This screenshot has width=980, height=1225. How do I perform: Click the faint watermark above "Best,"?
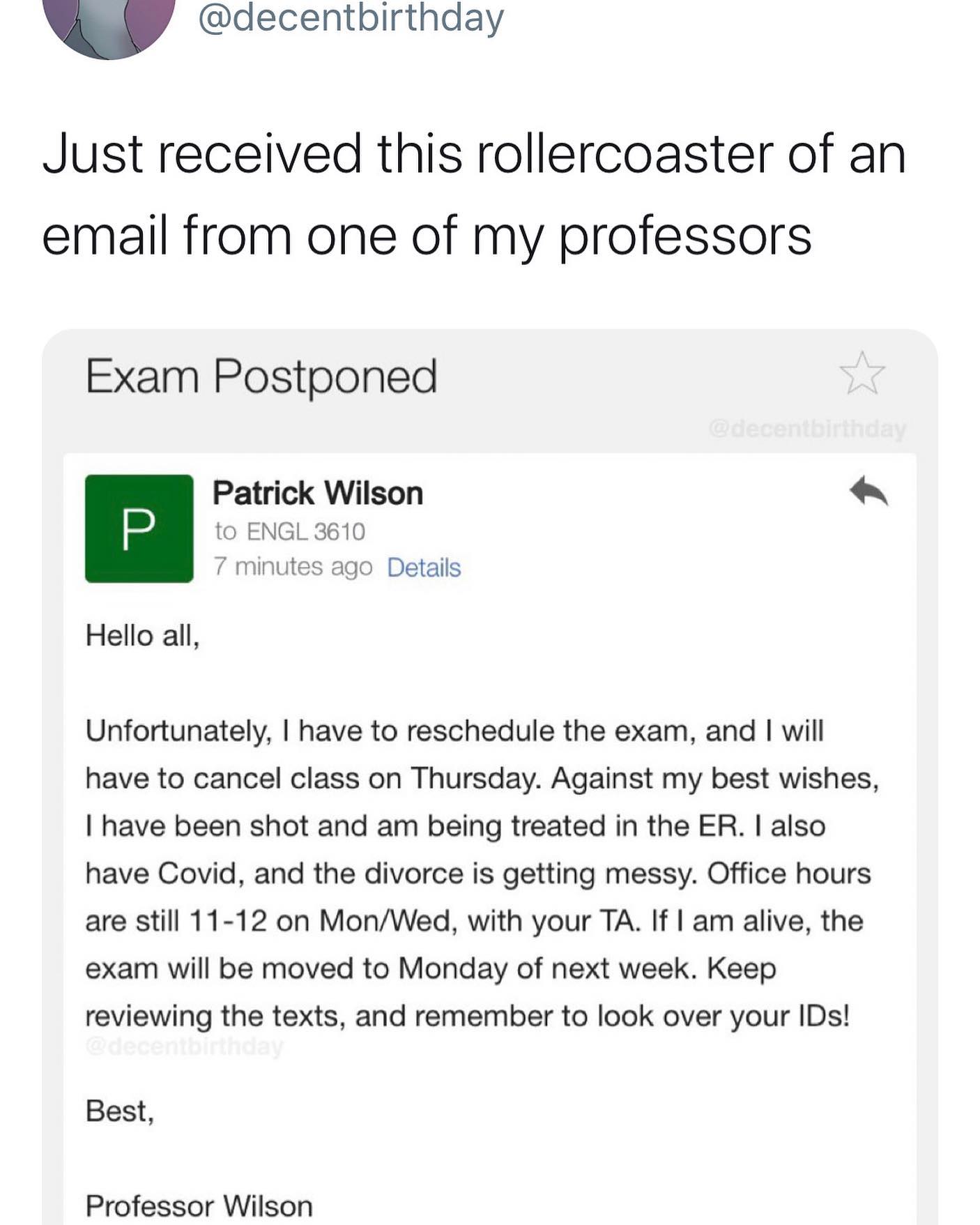tap(185, 1047)
